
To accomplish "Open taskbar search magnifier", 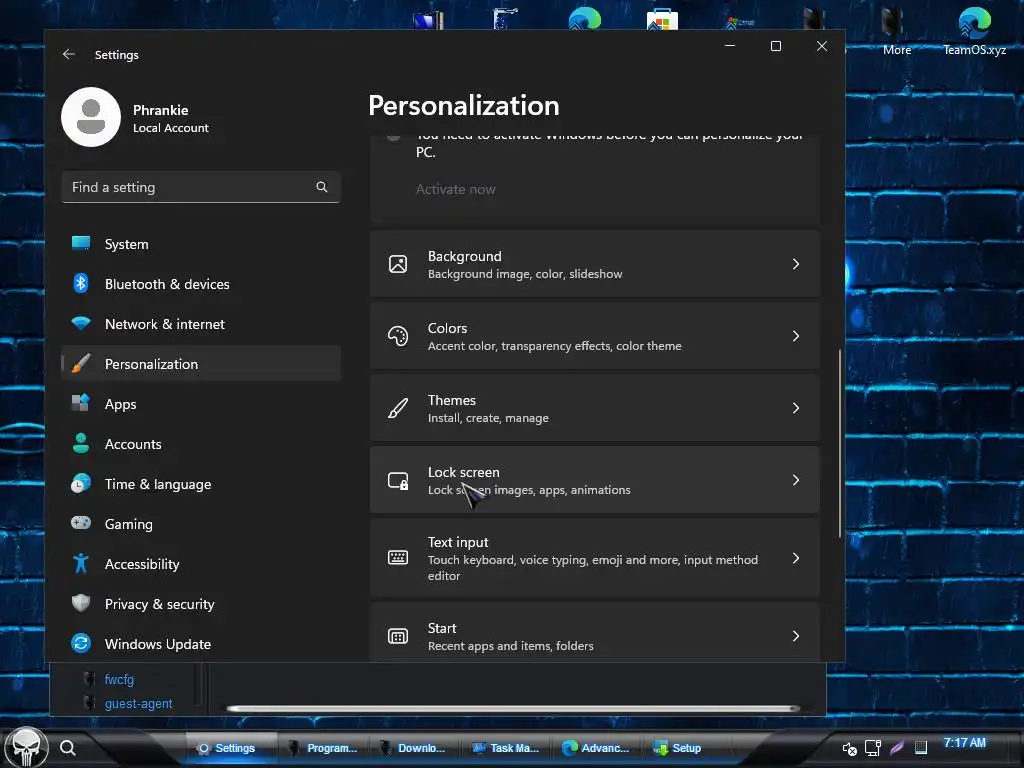I will coord(68,748).
